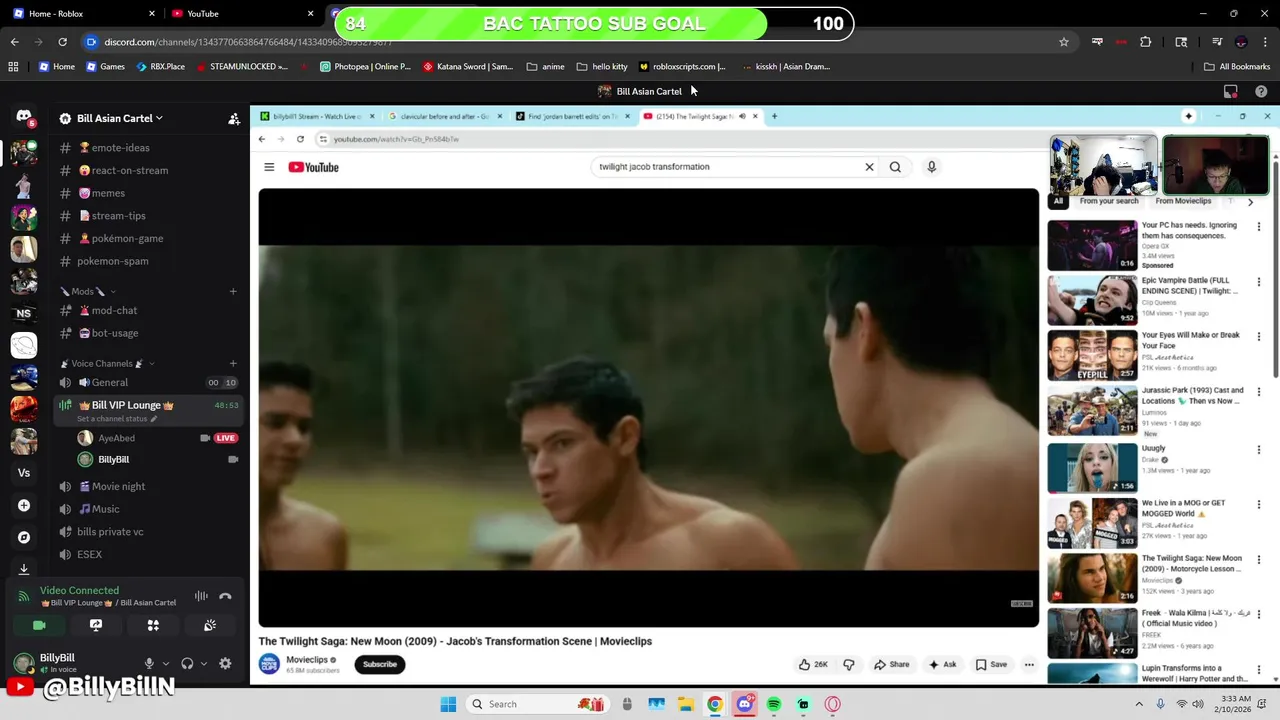
Task: Open microphone input options chevron
Action: pos(165,663)
